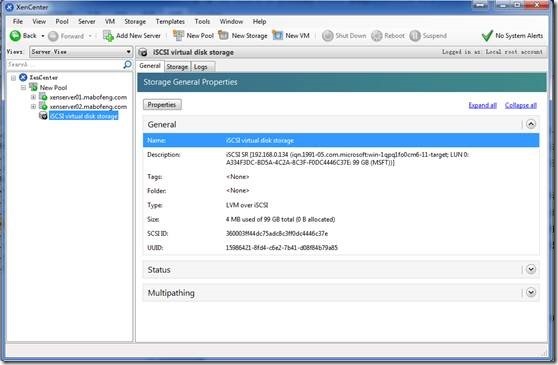Open the Storage menu
The height and width of the screenshot is (365, 558).
135,21
